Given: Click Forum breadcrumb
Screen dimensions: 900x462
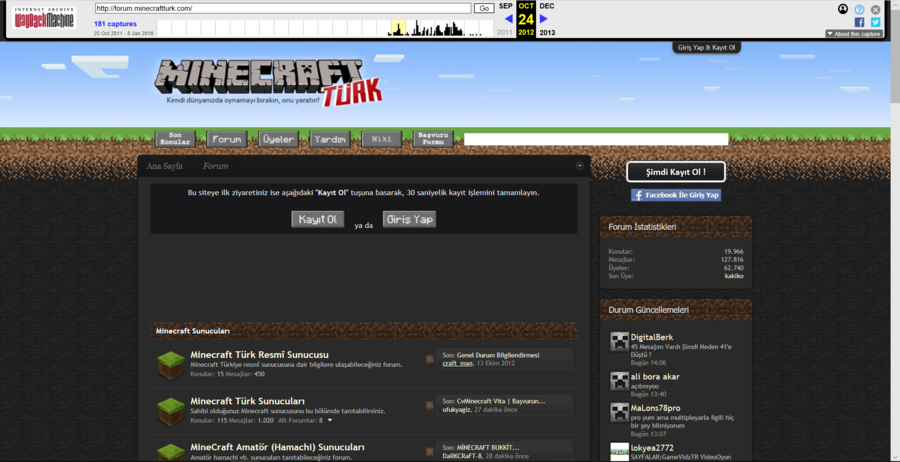Looking at the screenshot, I should pos(215,166).
